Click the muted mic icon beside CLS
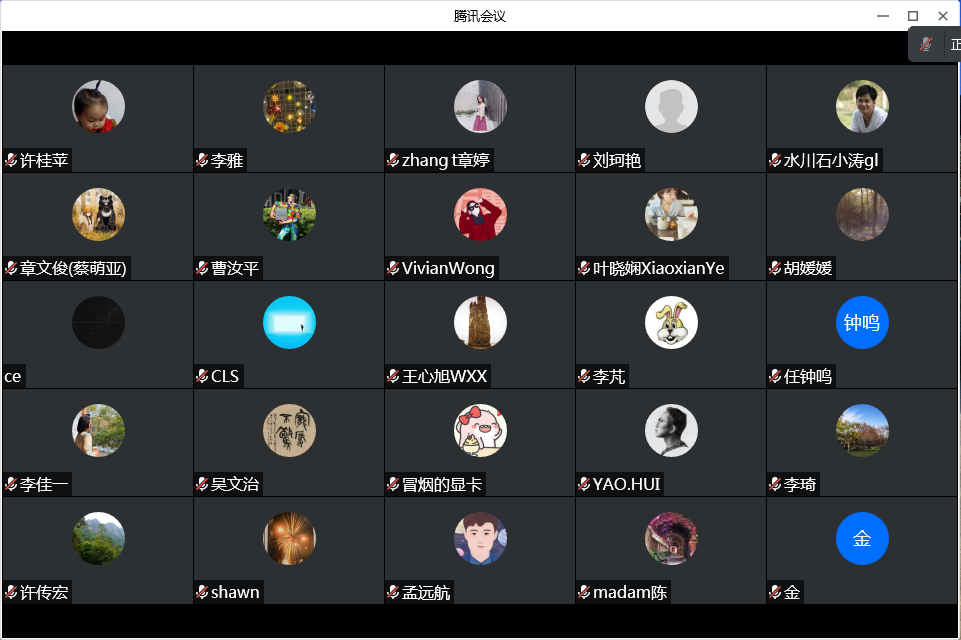Viewport: 961px width, 640px height. 202,376
